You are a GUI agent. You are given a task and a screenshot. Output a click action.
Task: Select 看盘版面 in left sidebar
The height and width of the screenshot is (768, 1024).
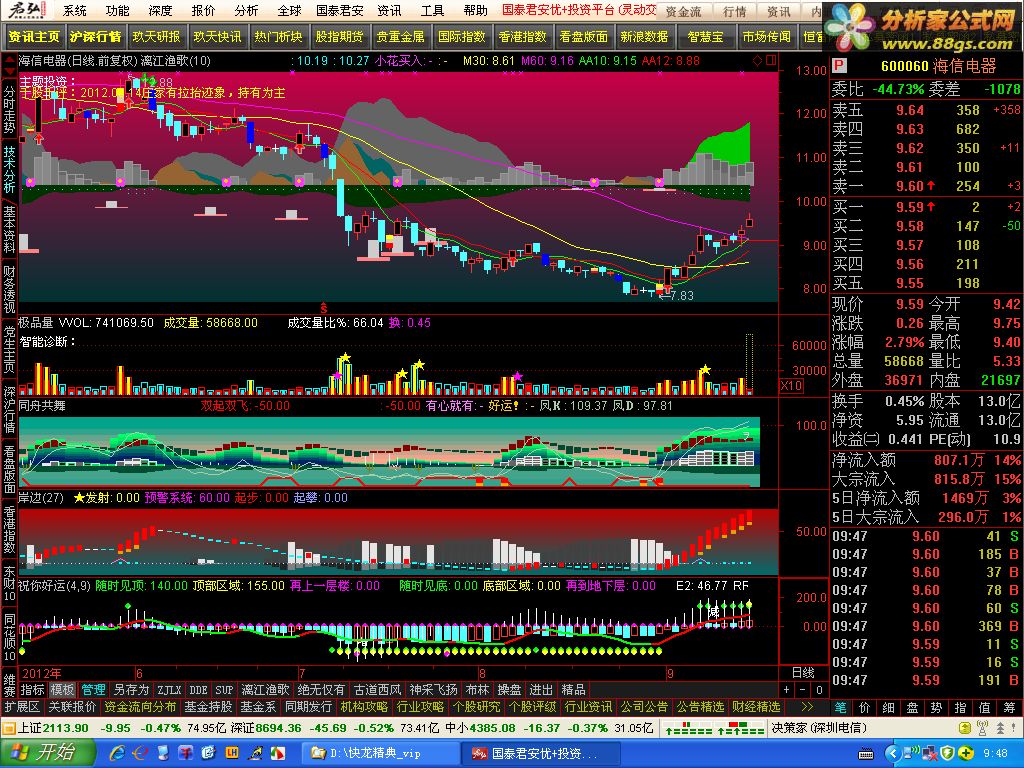(x=9, y=470)
